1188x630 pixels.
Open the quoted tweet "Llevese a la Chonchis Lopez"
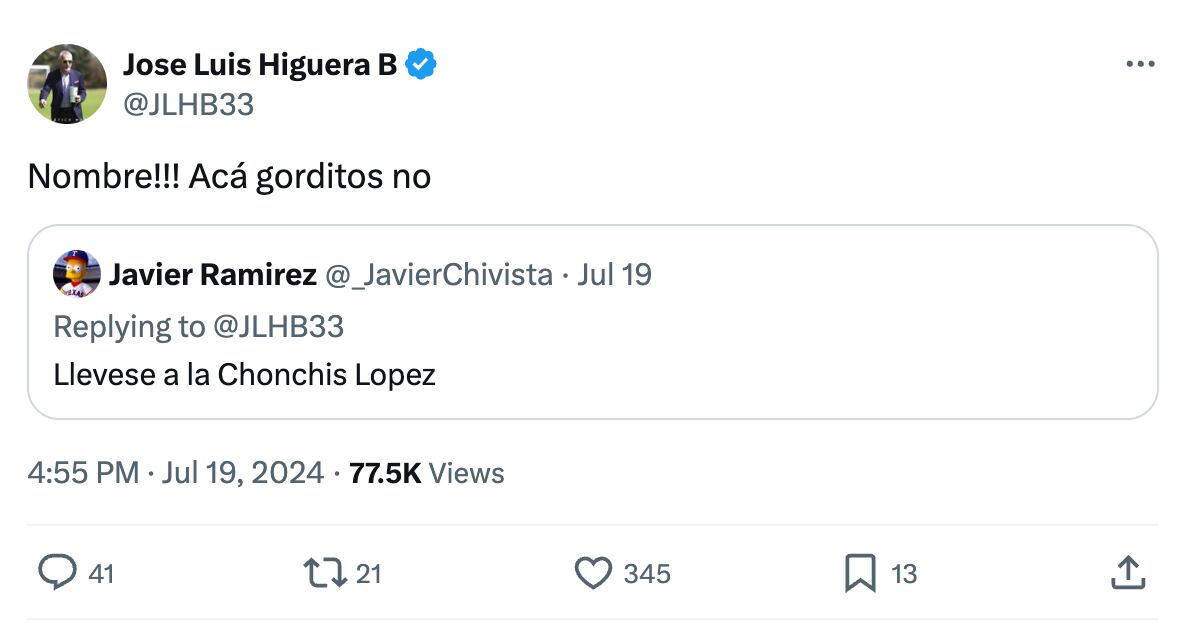coord(245,375)
